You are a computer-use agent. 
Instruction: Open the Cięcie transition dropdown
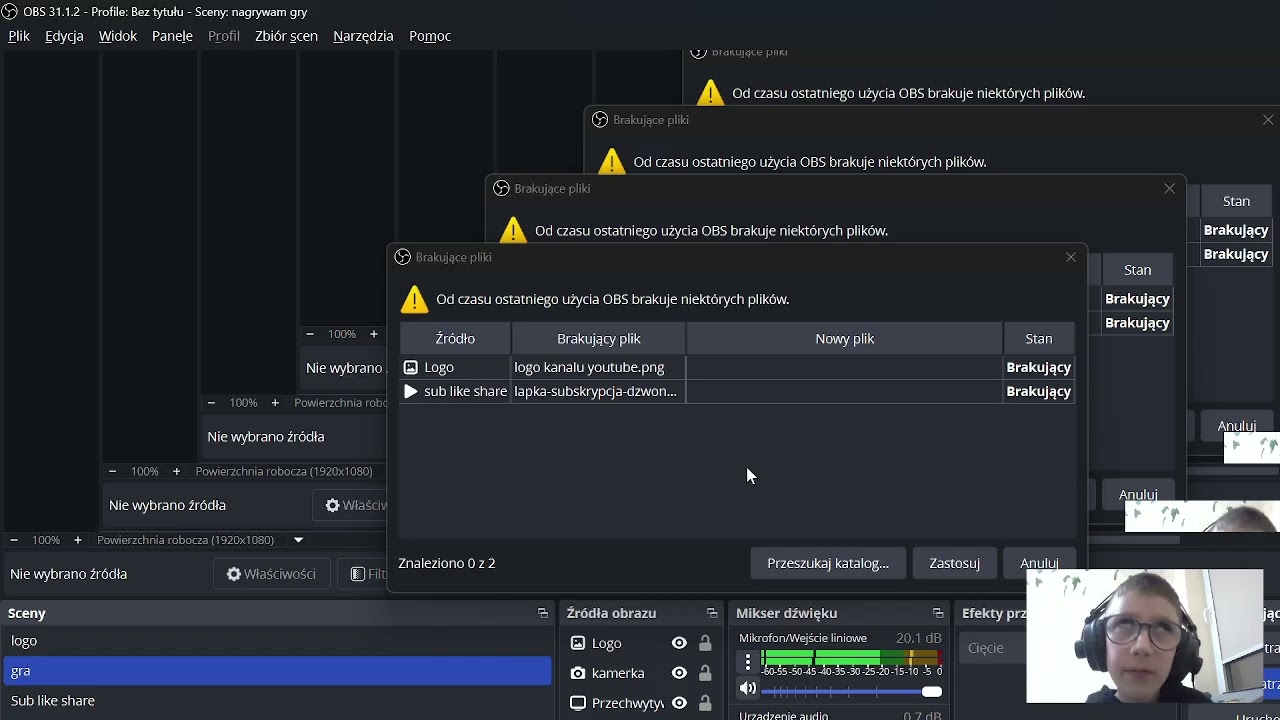click(993, 648)
